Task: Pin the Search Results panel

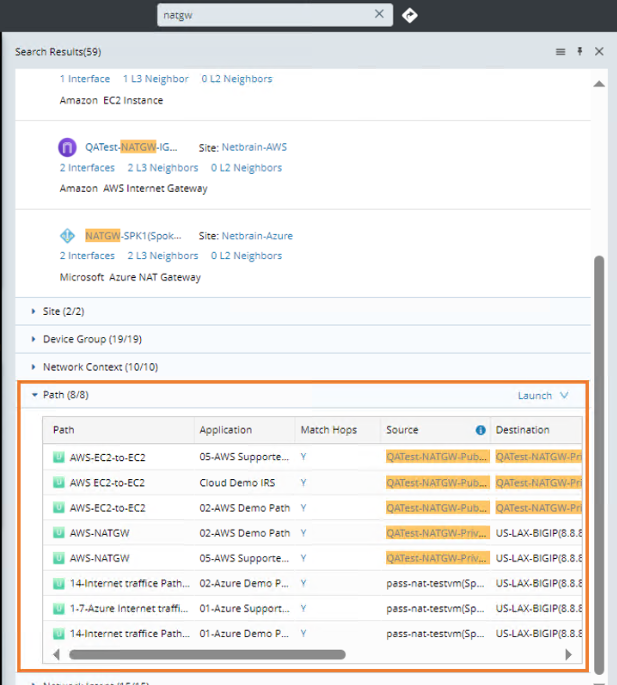Action: pos(580,51)
